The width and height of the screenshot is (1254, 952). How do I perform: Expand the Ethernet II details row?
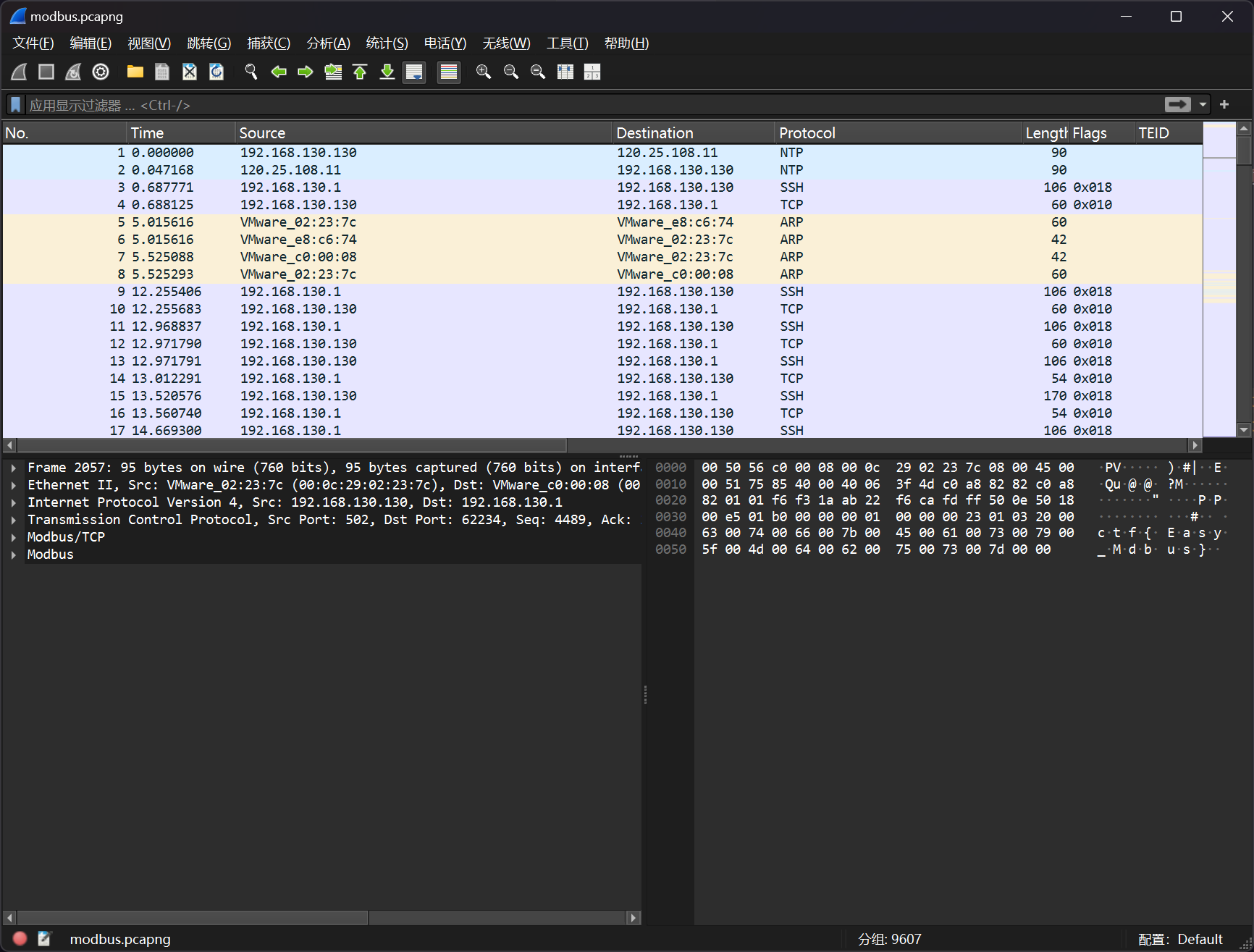pyautogui.click(x=14, y=485)
